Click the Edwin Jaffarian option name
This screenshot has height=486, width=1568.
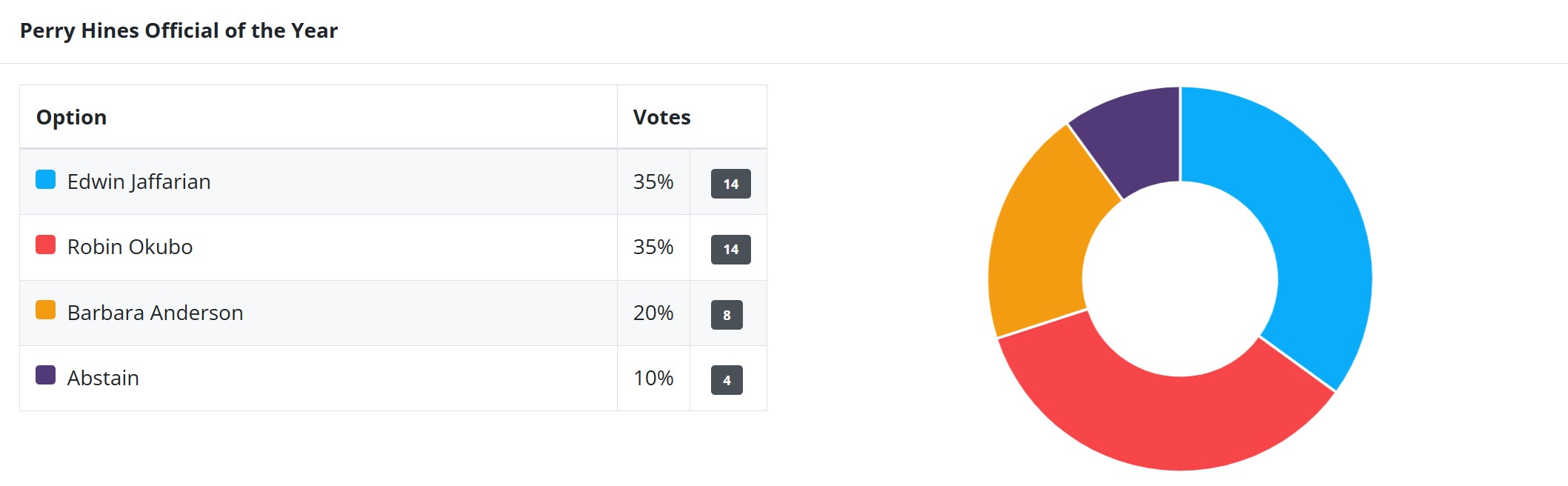pos(139,182)
